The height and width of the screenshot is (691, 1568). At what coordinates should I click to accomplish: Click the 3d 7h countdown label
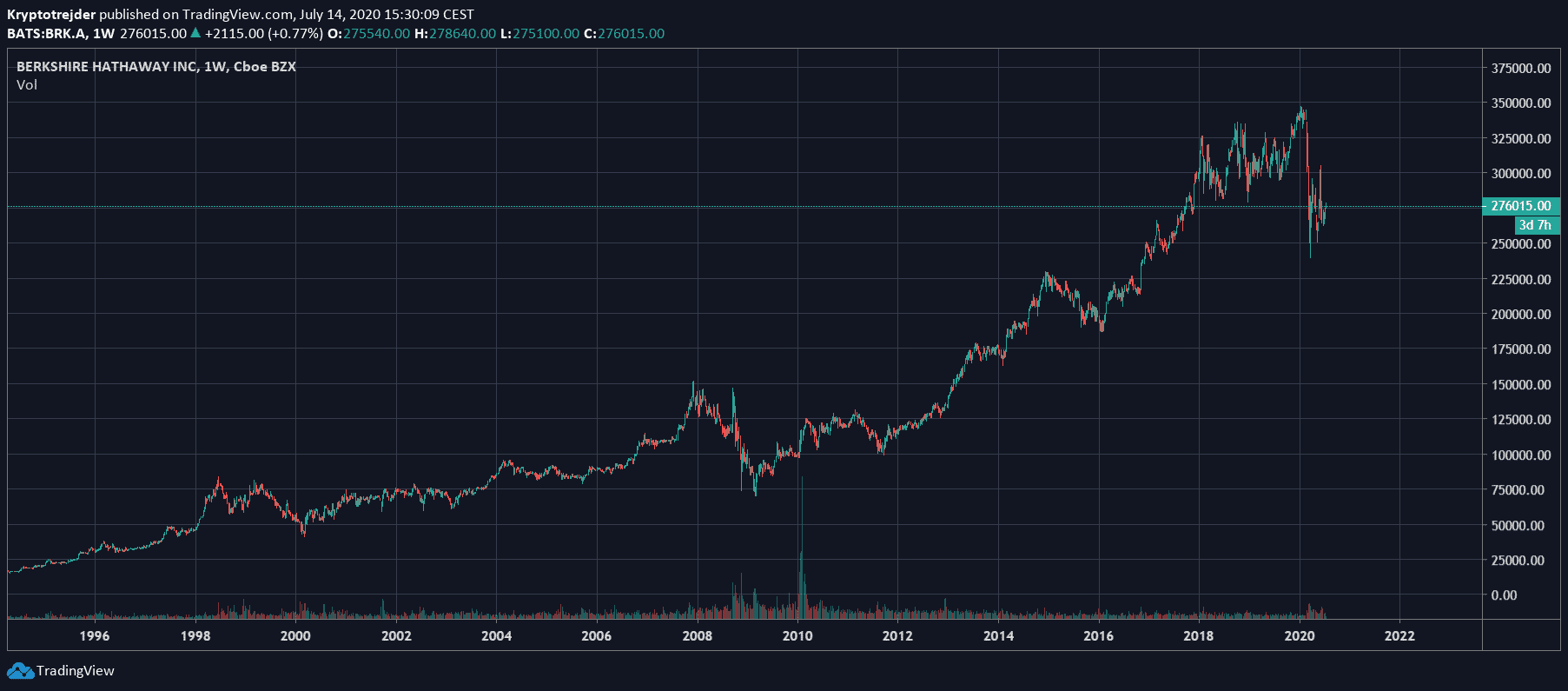pyautogui.click(x=1535, y=225)
